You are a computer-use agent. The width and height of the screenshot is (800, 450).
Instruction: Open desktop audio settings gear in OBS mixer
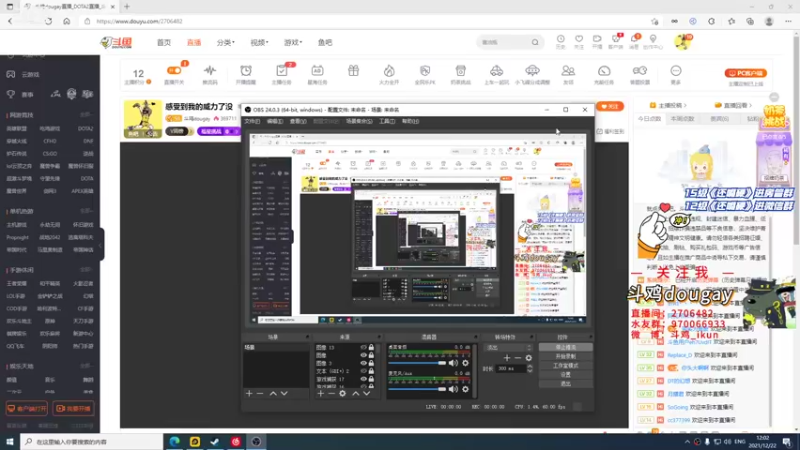[465, 363]
